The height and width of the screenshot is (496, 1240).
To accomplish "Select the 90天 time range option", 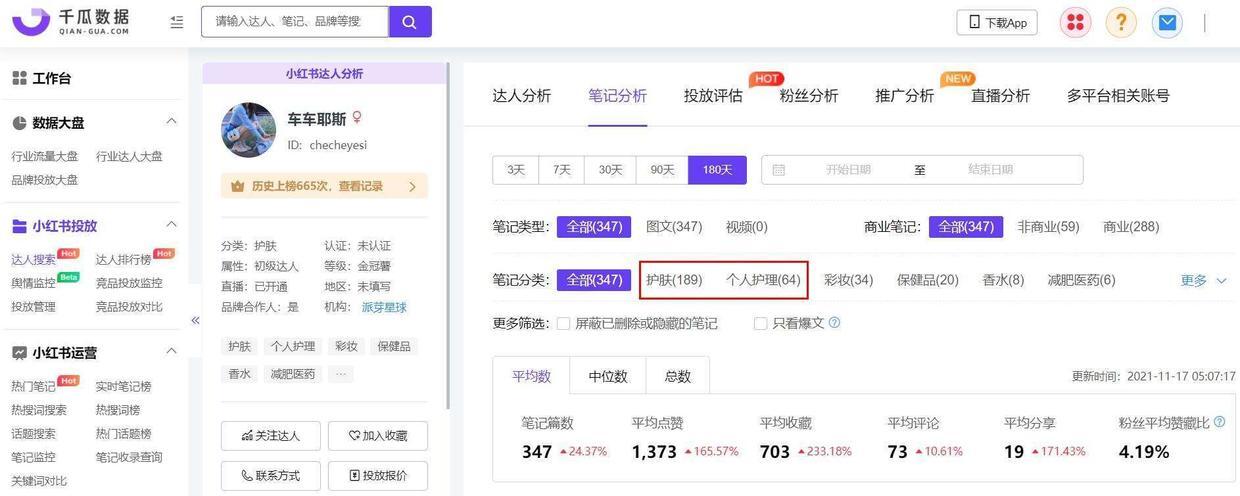I will [662, 170].
